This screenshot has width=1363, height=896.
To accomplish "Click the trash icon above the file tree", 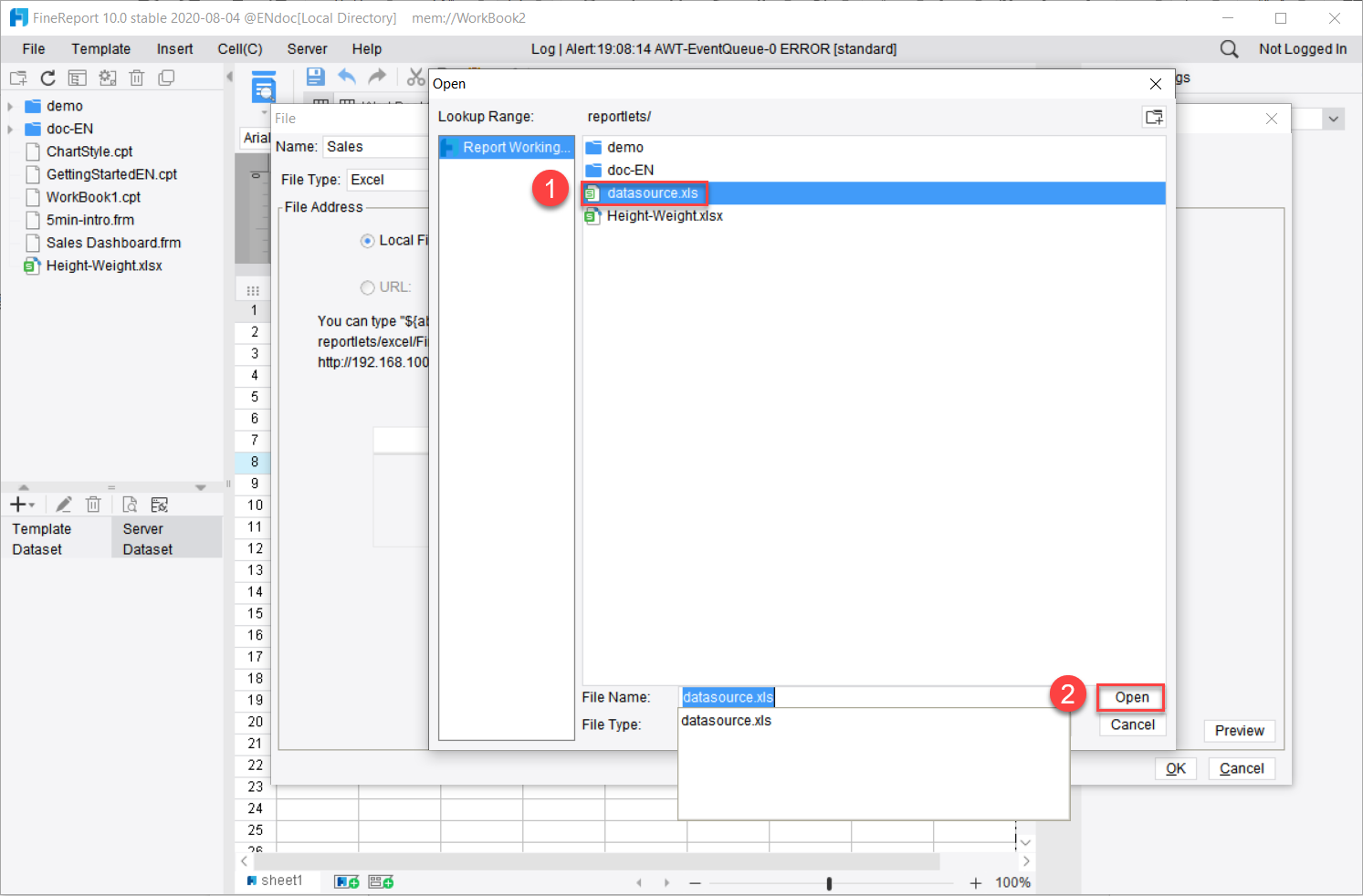I will [x=137, y=78].
